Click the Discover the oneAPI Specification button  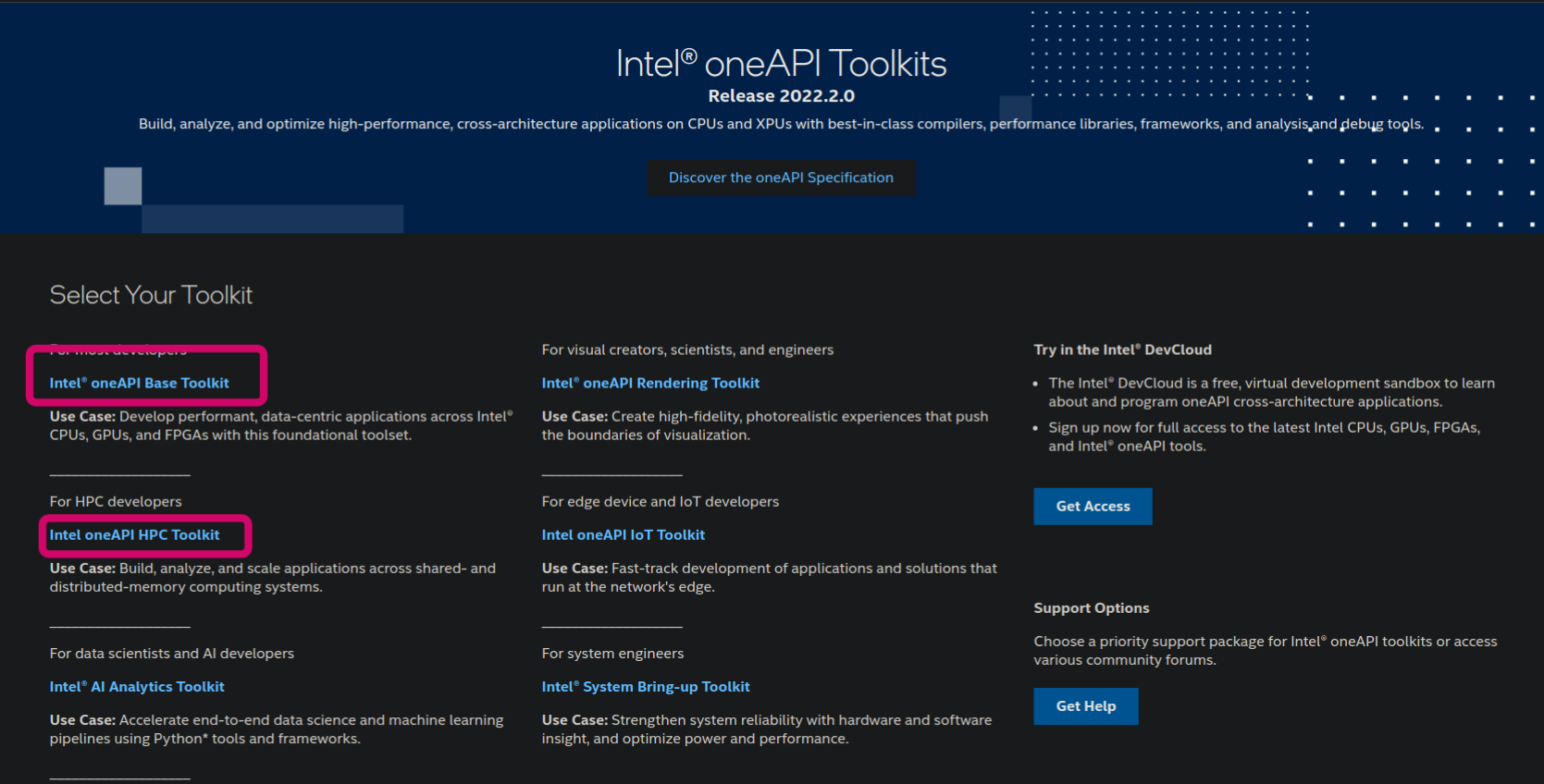click(781, 178)
